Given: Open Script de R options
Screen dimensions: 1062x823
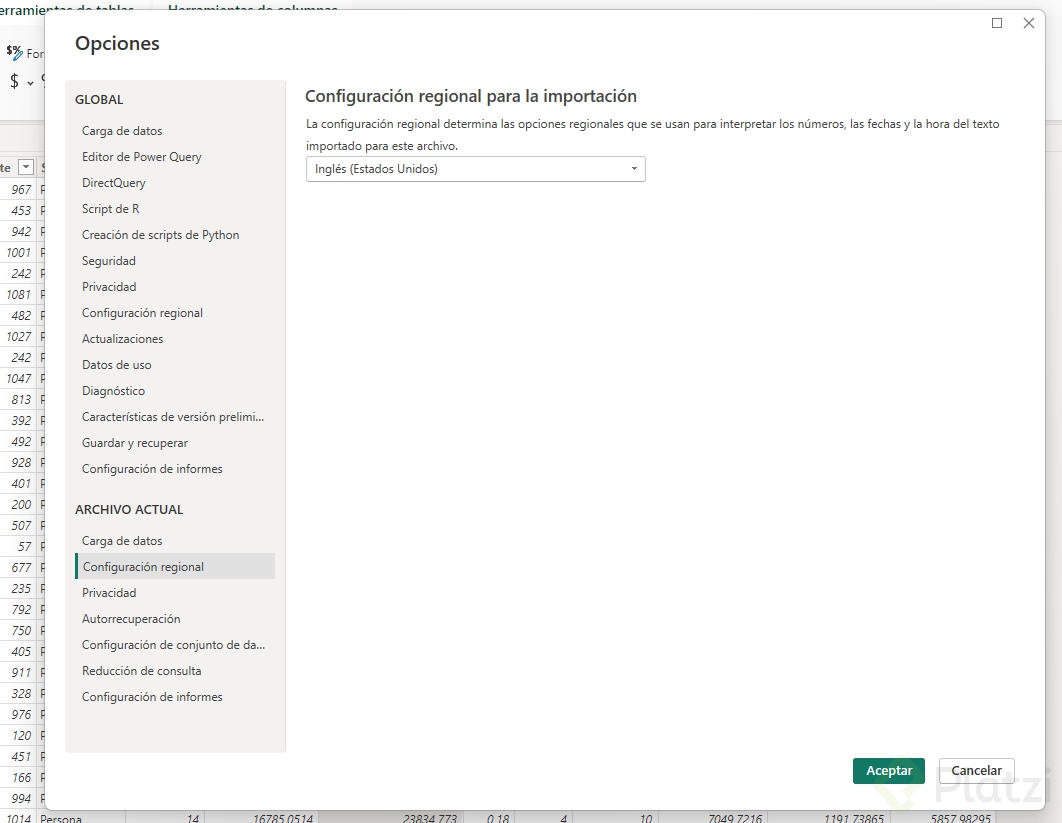Looking at the screenshot, I should 111,209.
